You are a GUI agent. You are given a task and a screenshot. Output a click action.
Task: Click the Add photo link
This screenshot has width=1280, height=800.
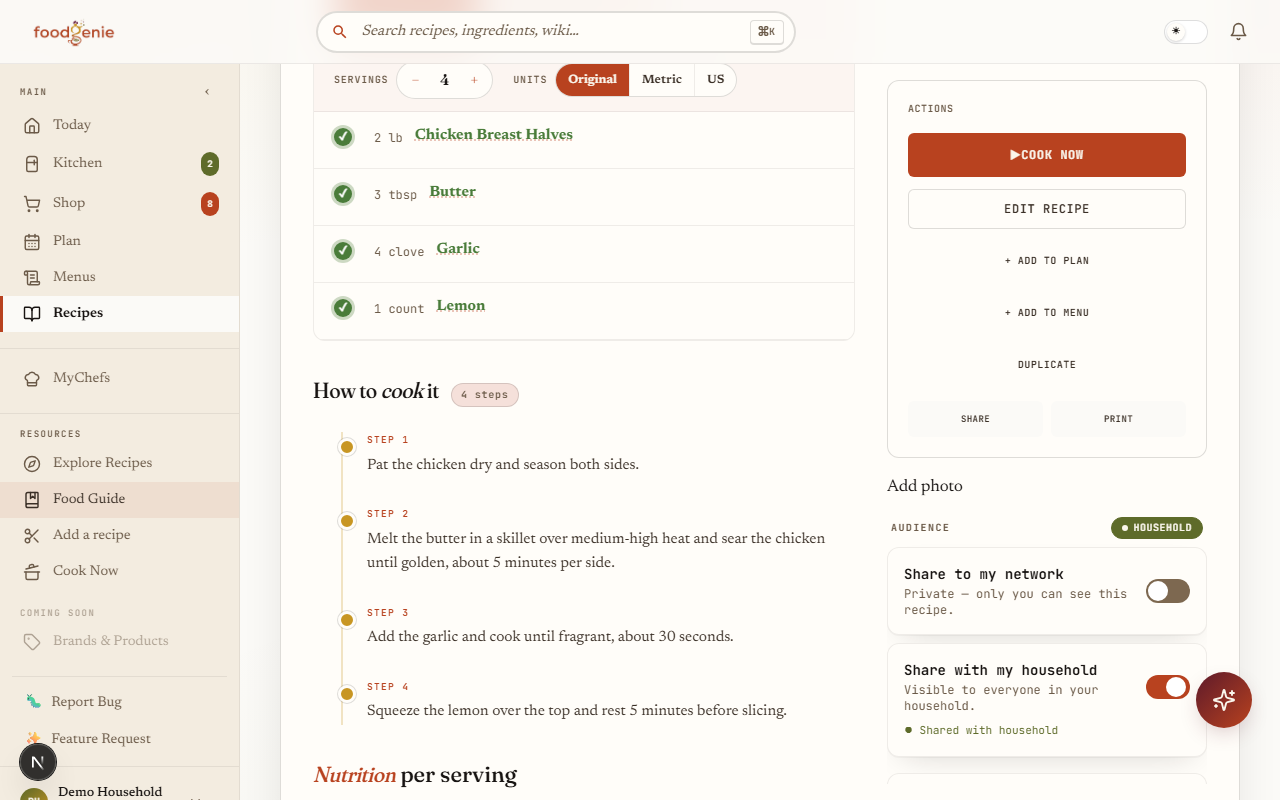925,486
